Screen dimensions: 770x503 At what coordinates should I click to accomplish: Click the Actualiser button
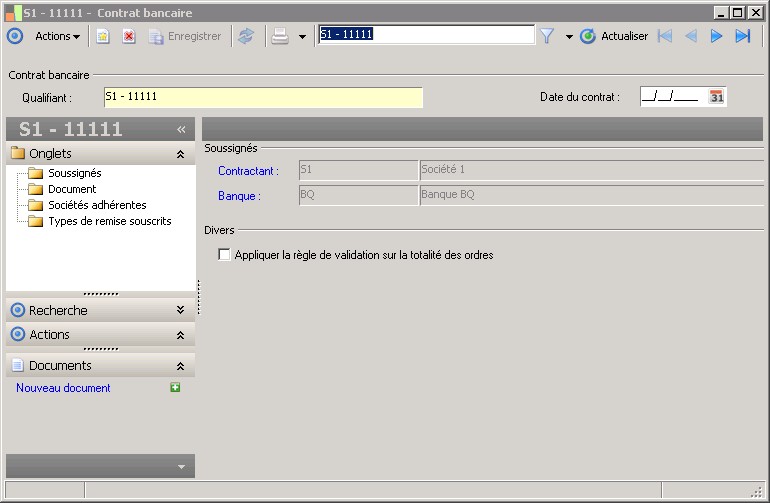(614, 36)
